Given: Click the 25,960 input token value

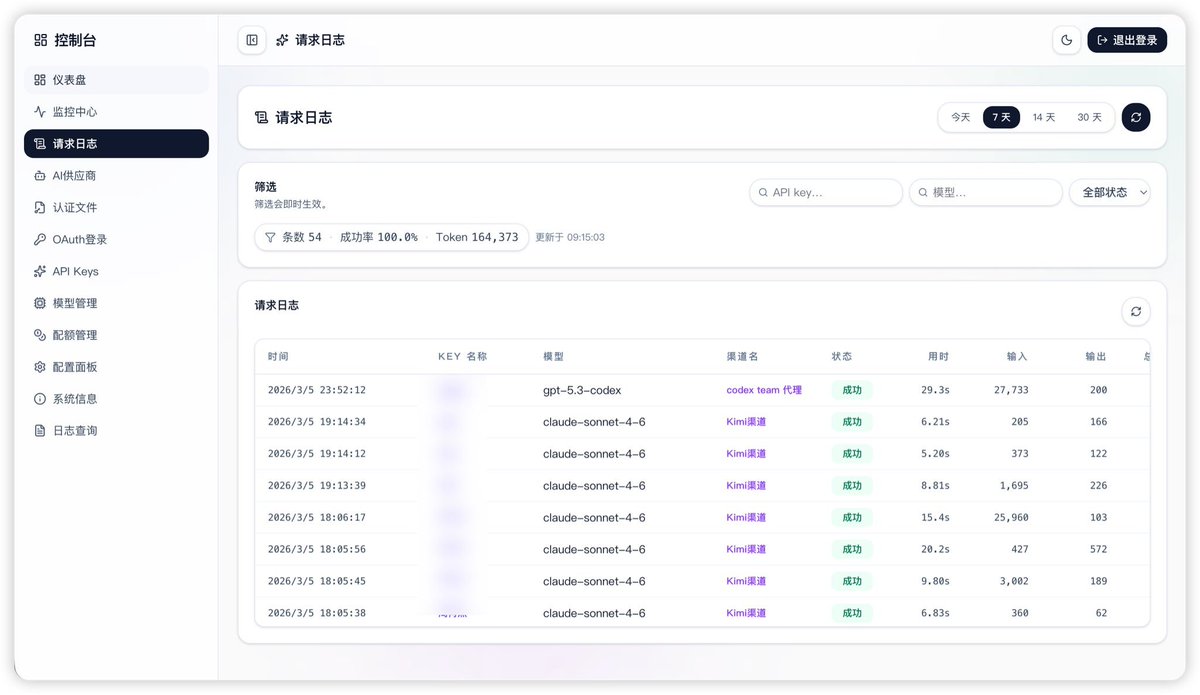Looking at the screenshot, I should pos(1011,518).
